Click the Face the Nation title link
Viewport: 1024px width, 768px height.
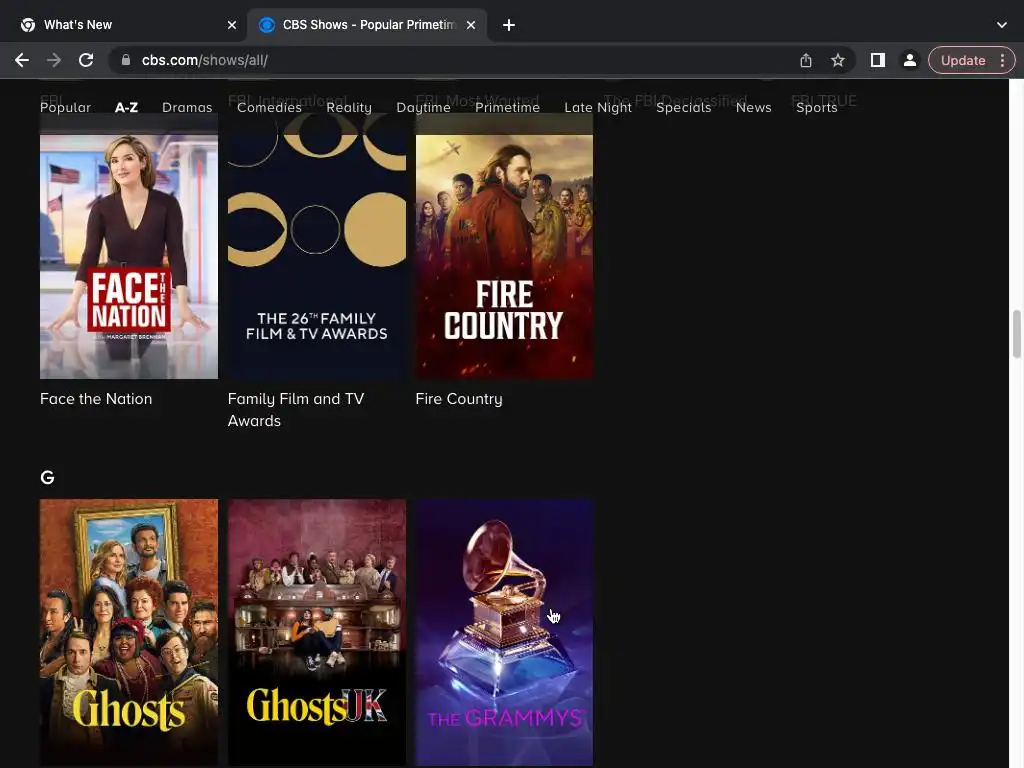point(96,399)
